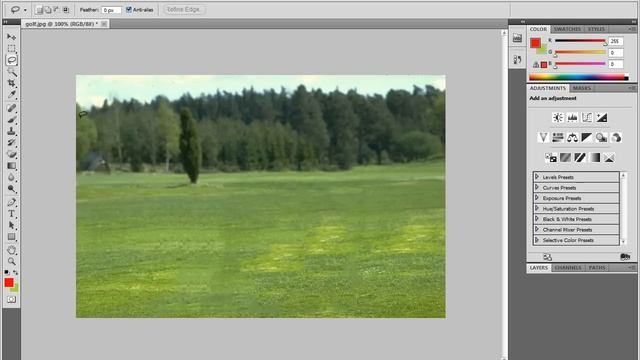Select the Zoom tool in the toolbox

click(x=11, y=261)
